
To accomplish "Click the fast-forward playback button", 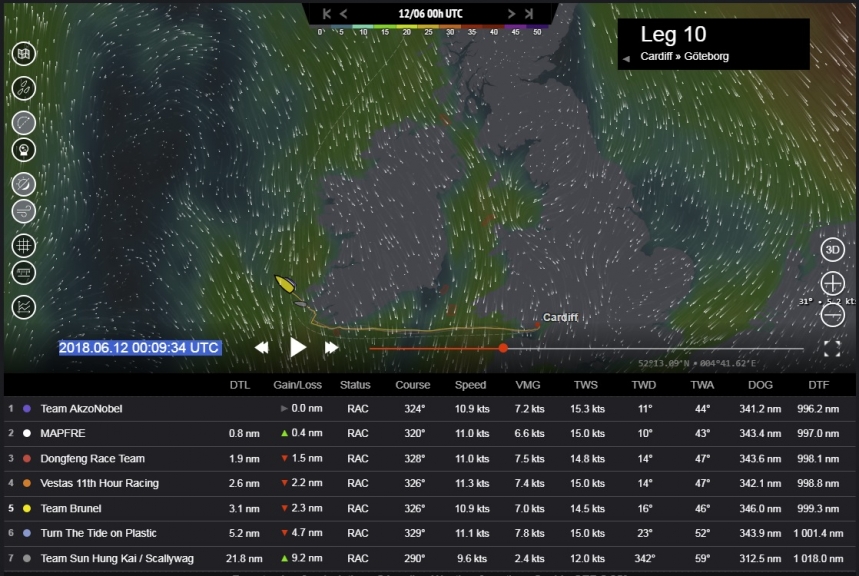I will coord(331,347).
